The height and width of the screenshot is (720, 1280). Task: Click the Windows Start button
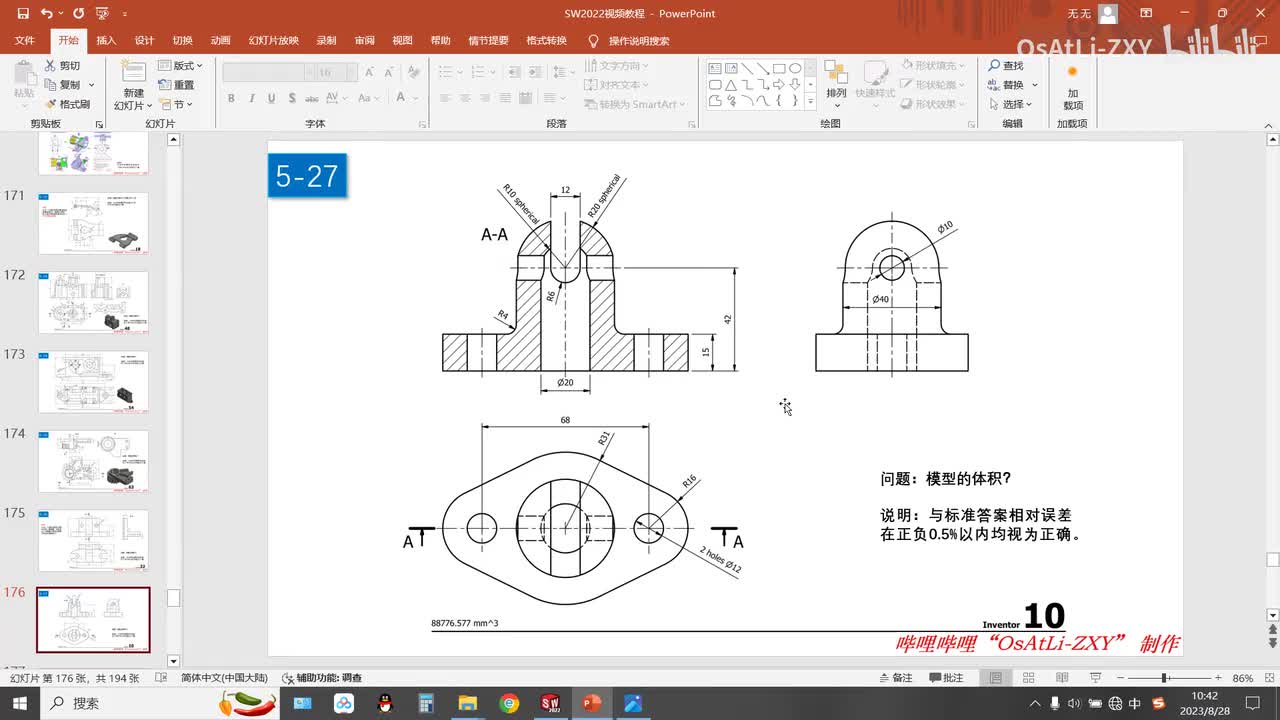tap(21, 703)
